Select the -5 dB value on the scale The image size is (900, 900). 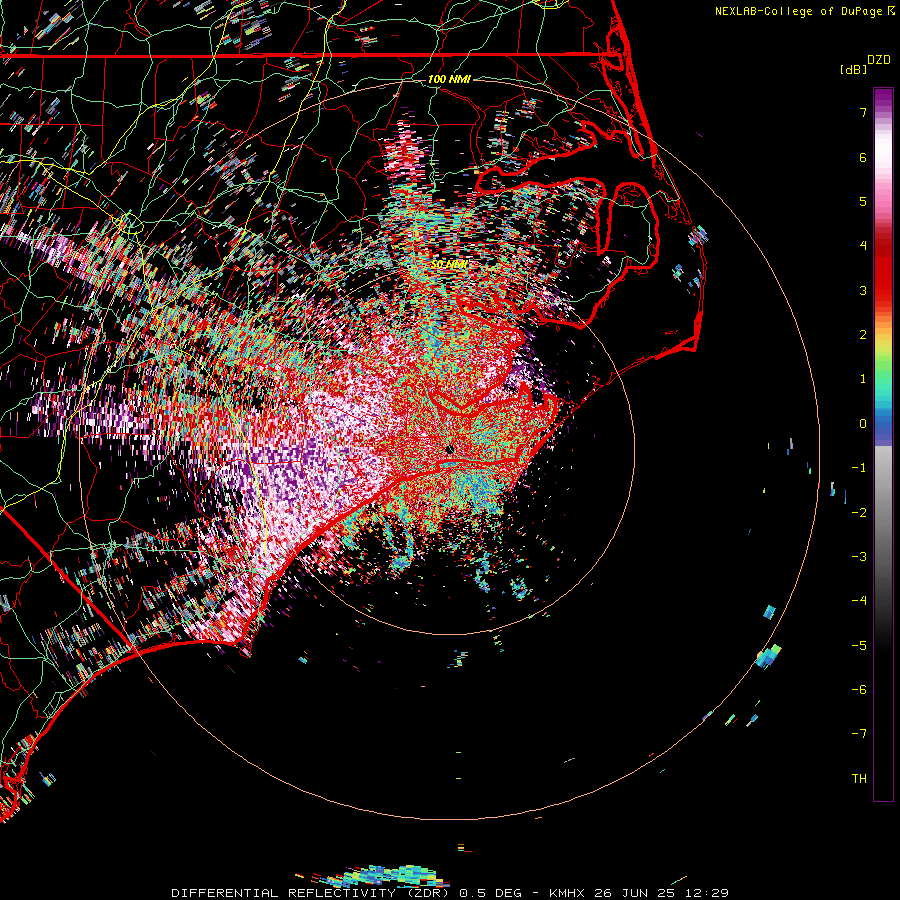[859, 646]
